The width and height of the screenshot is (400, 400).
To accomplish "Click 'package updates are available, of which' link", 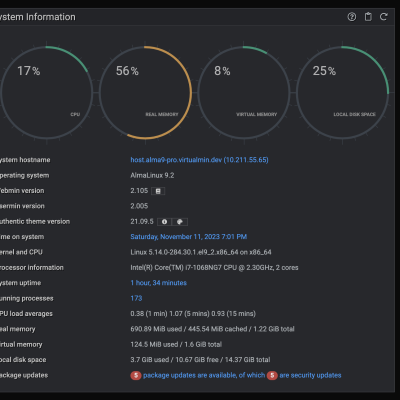I will 204,375.
